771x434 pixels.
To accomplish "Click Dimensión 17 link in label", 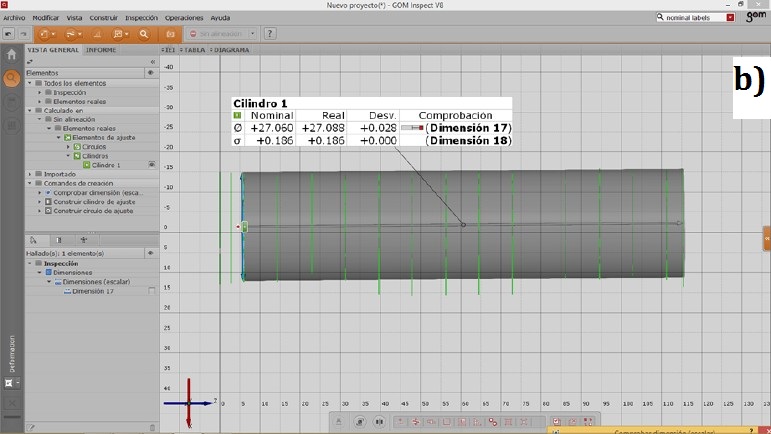I will pyautogui.click(x=469, y=128).
